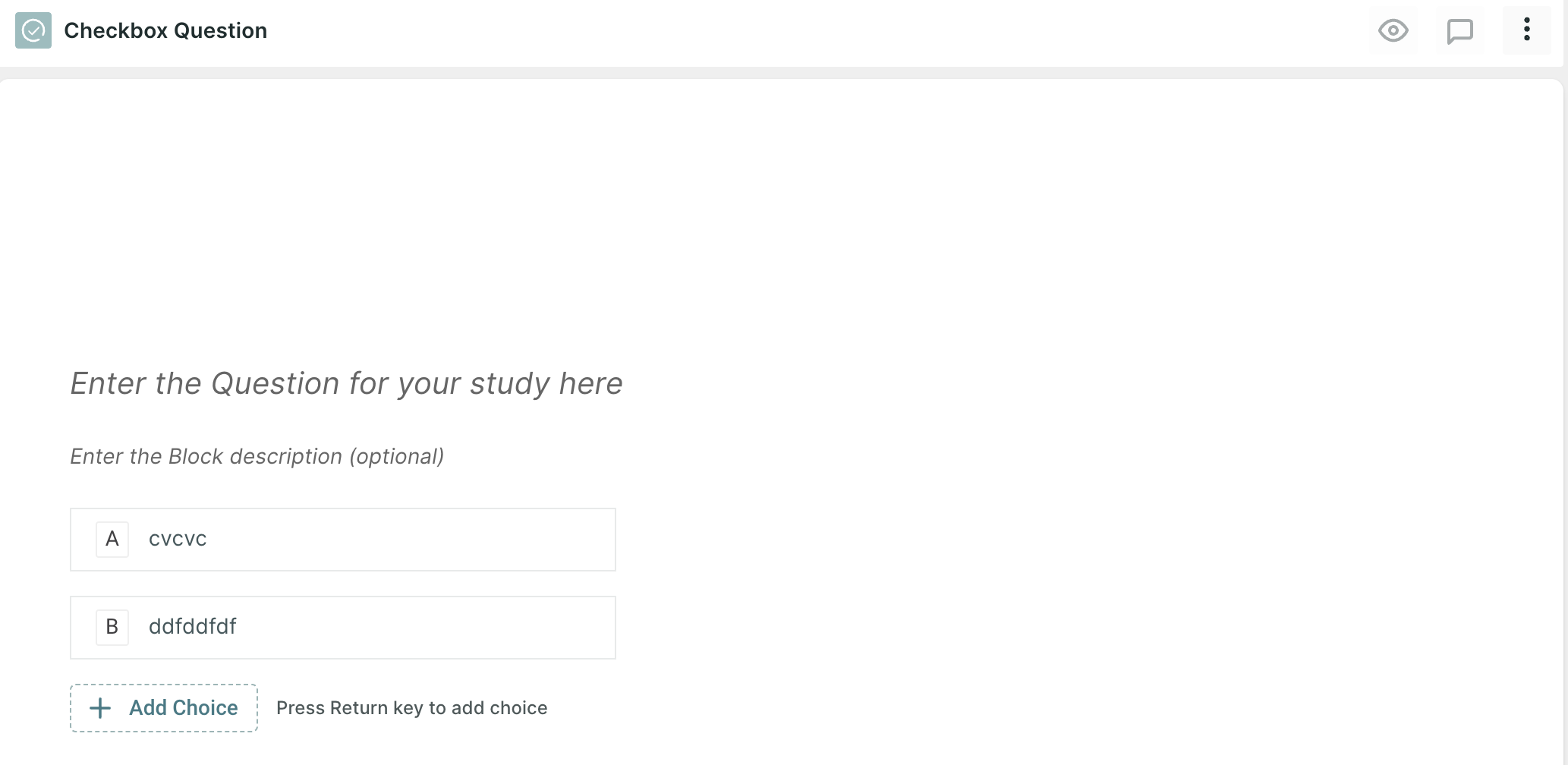Screen dimensions: 1568x765
Task: Click the 'Press Return key' hint text
Action: pos(412,708)
